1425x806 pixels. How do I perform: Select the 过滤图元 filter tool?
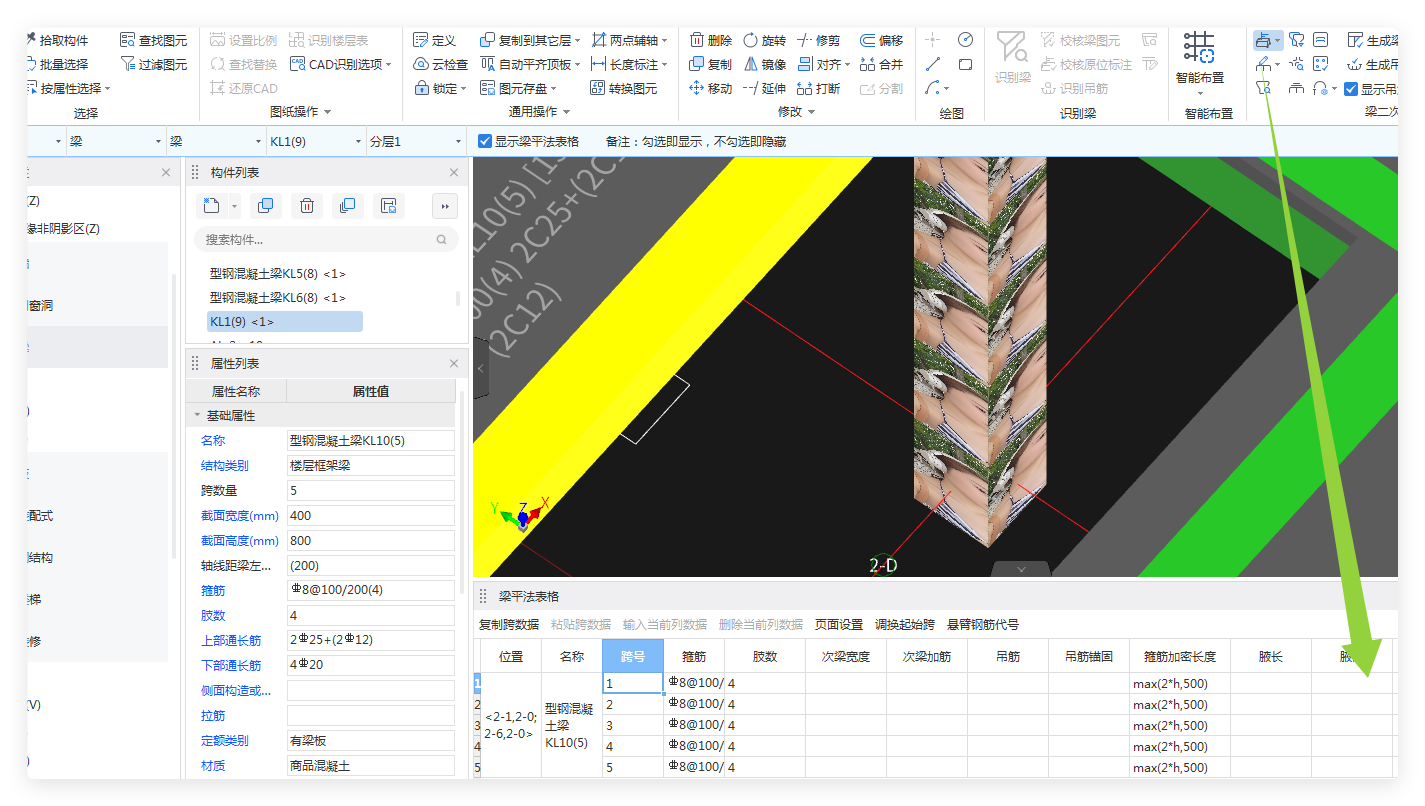154,64
